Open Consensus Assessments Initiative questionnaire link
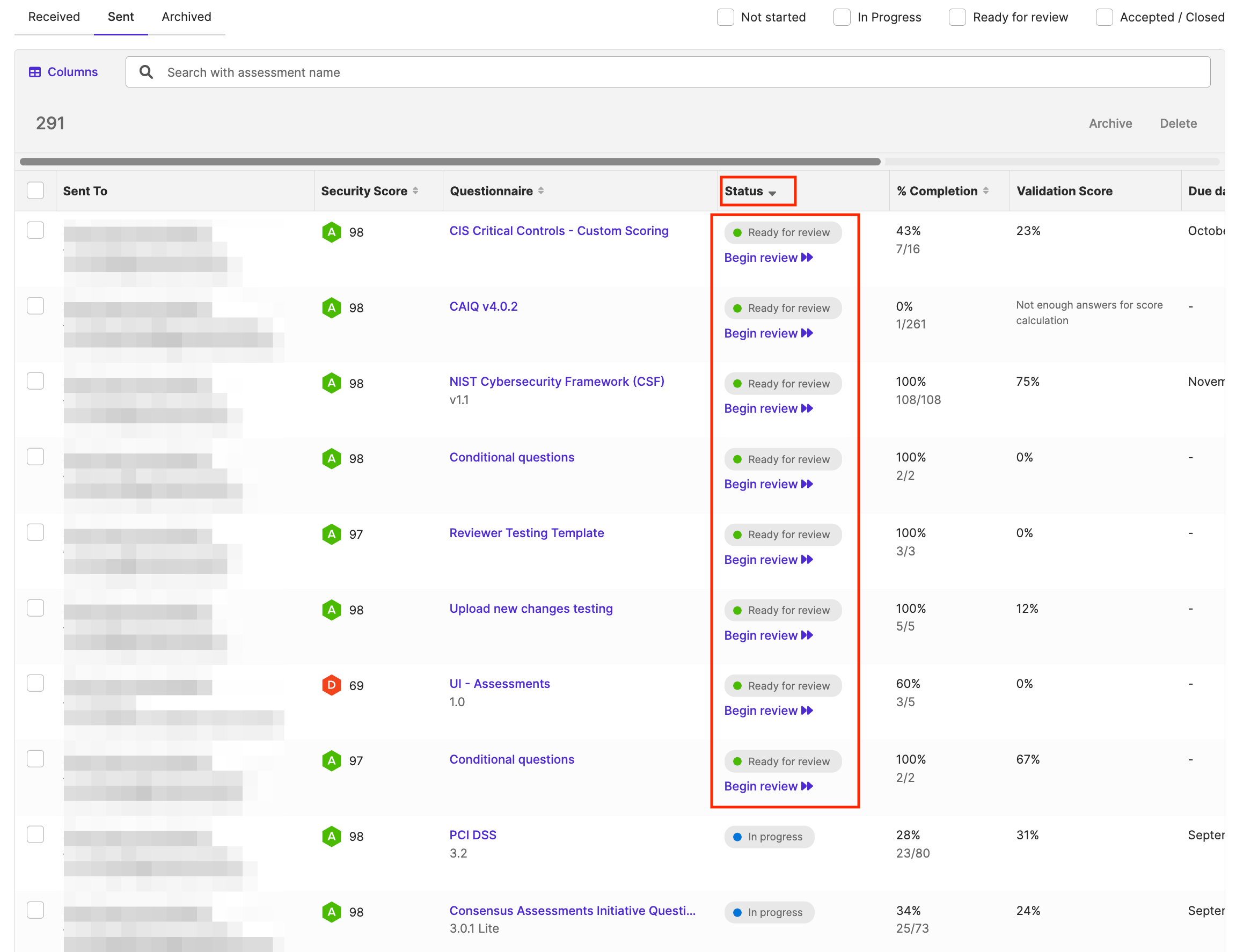 (x=572, y=911)
